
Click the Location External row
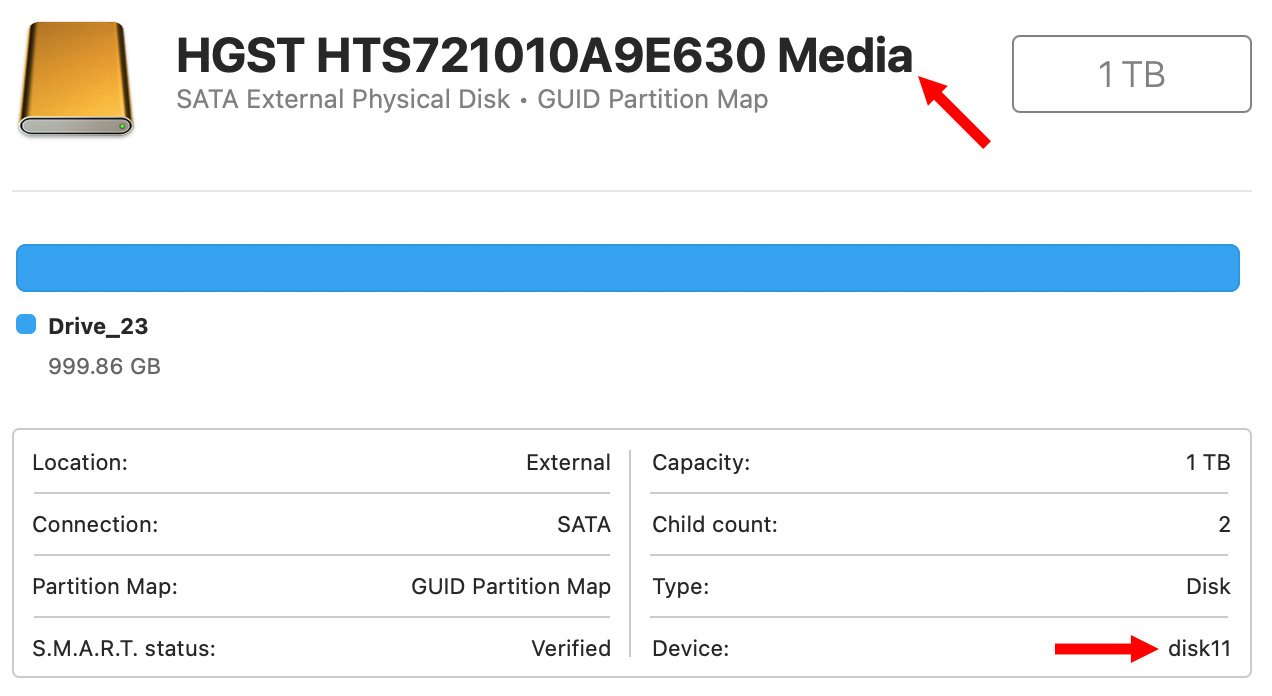coord(321,463)
